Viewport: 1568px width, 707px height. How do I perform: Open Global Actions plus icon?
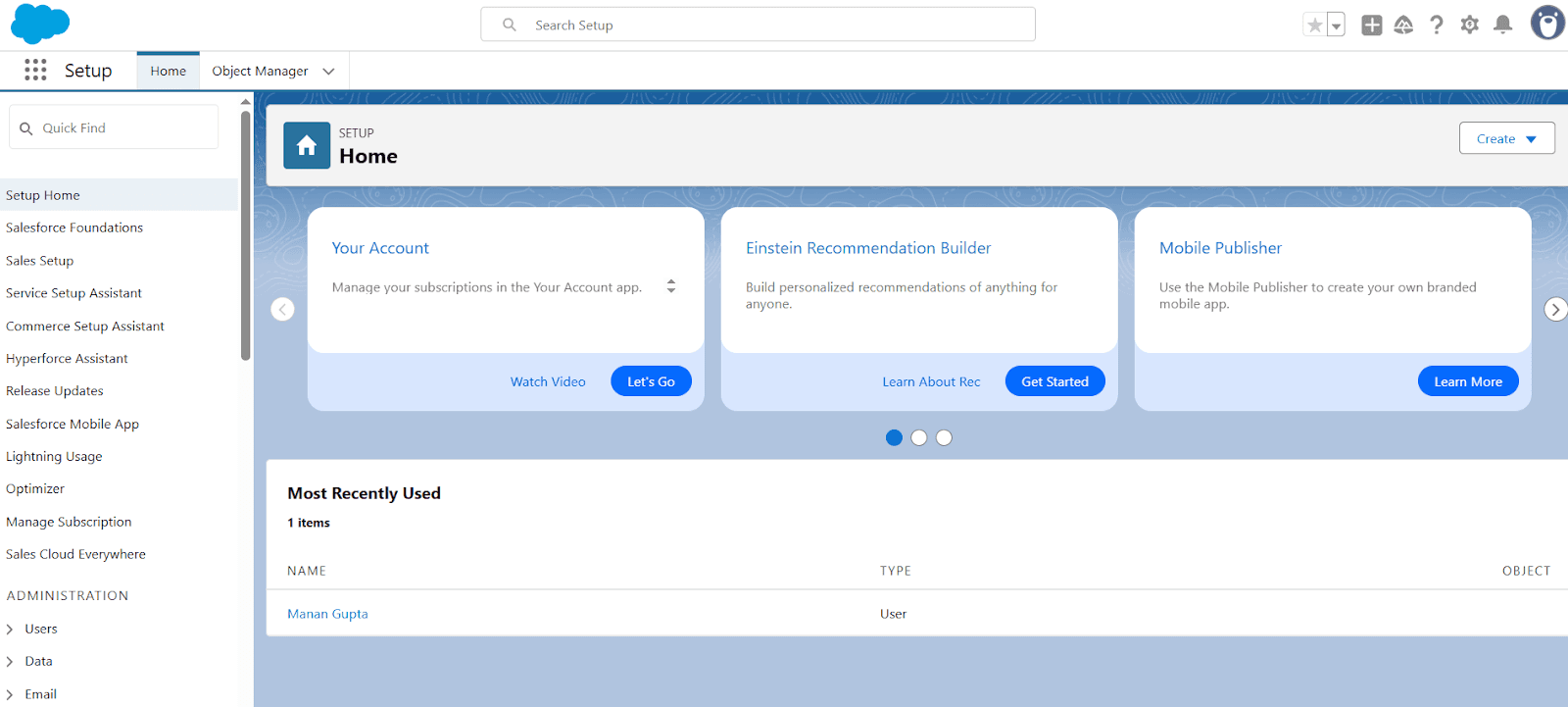1372,25
